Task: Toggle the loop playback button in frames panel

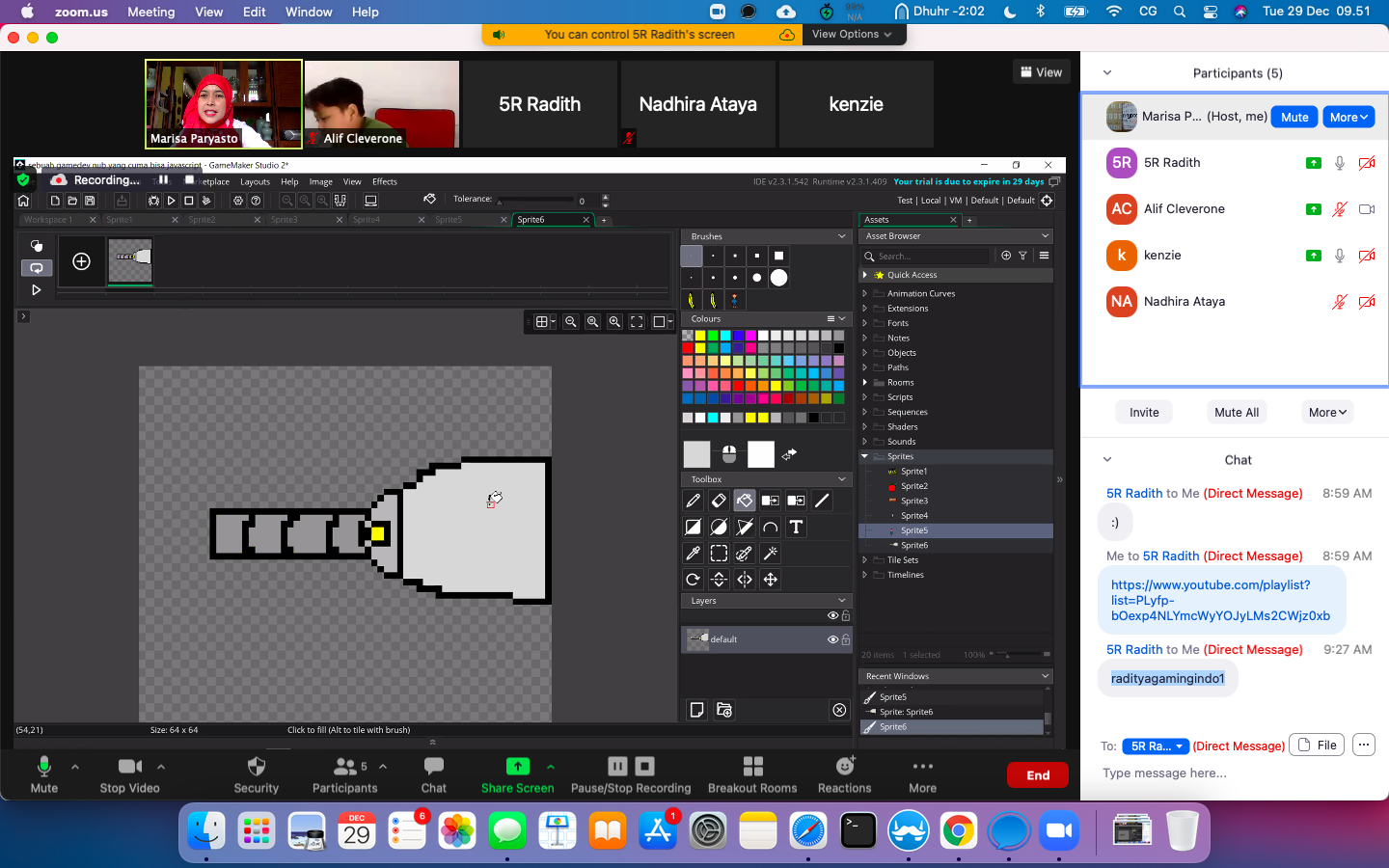Action: [37, 268]
